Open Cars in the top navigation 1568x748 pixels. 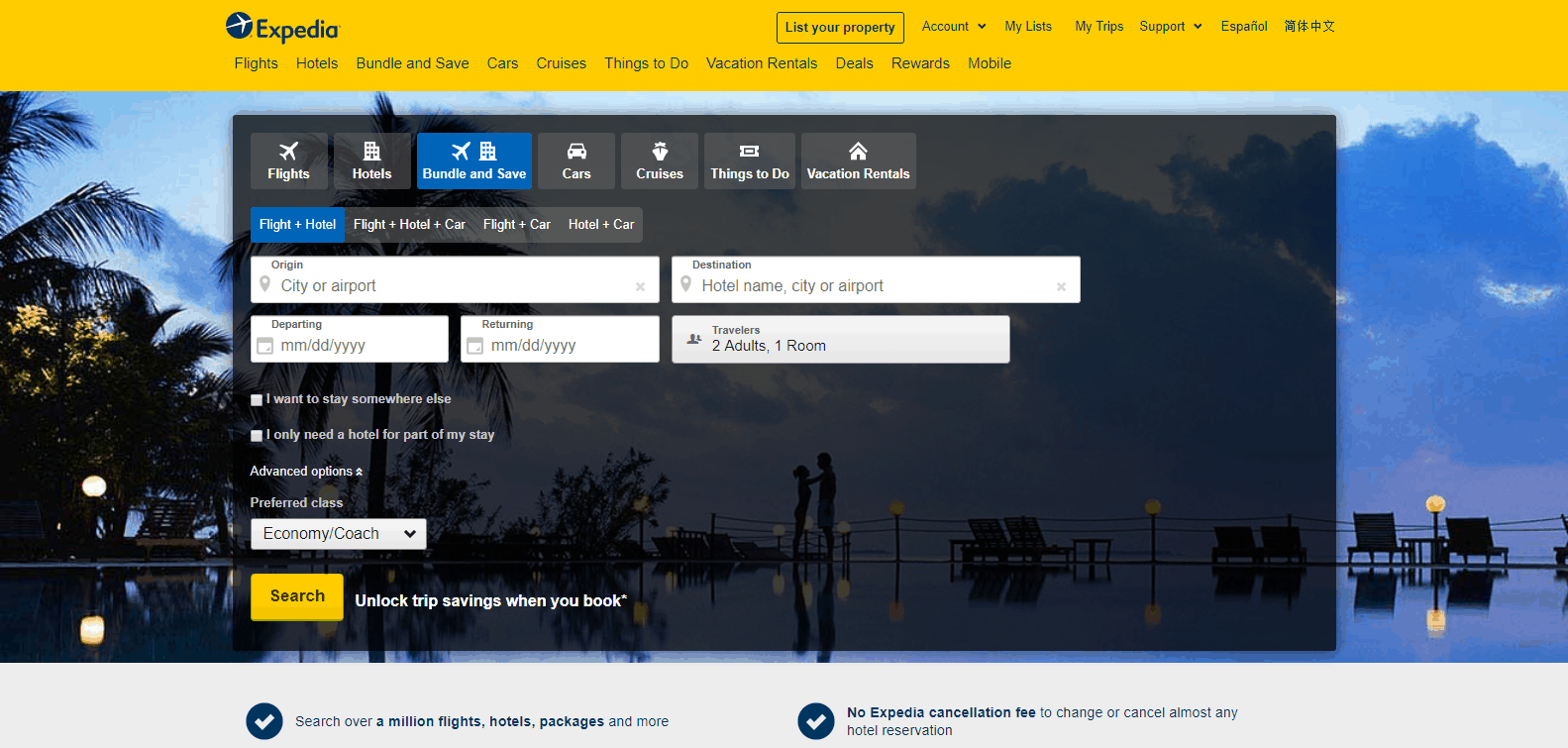coord(502,63)
